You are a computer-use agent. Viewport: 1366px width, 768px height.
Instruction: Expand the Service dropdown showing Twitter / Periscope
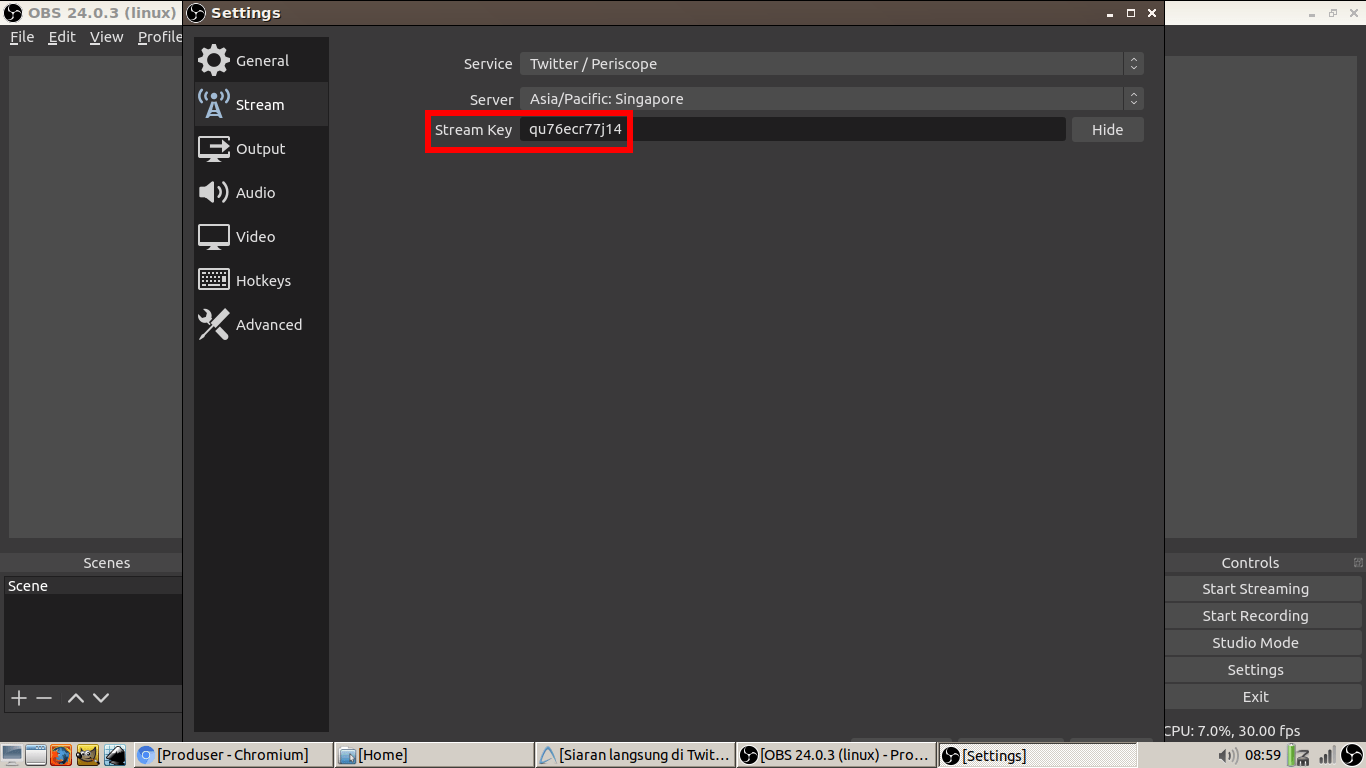pos(831,64)
